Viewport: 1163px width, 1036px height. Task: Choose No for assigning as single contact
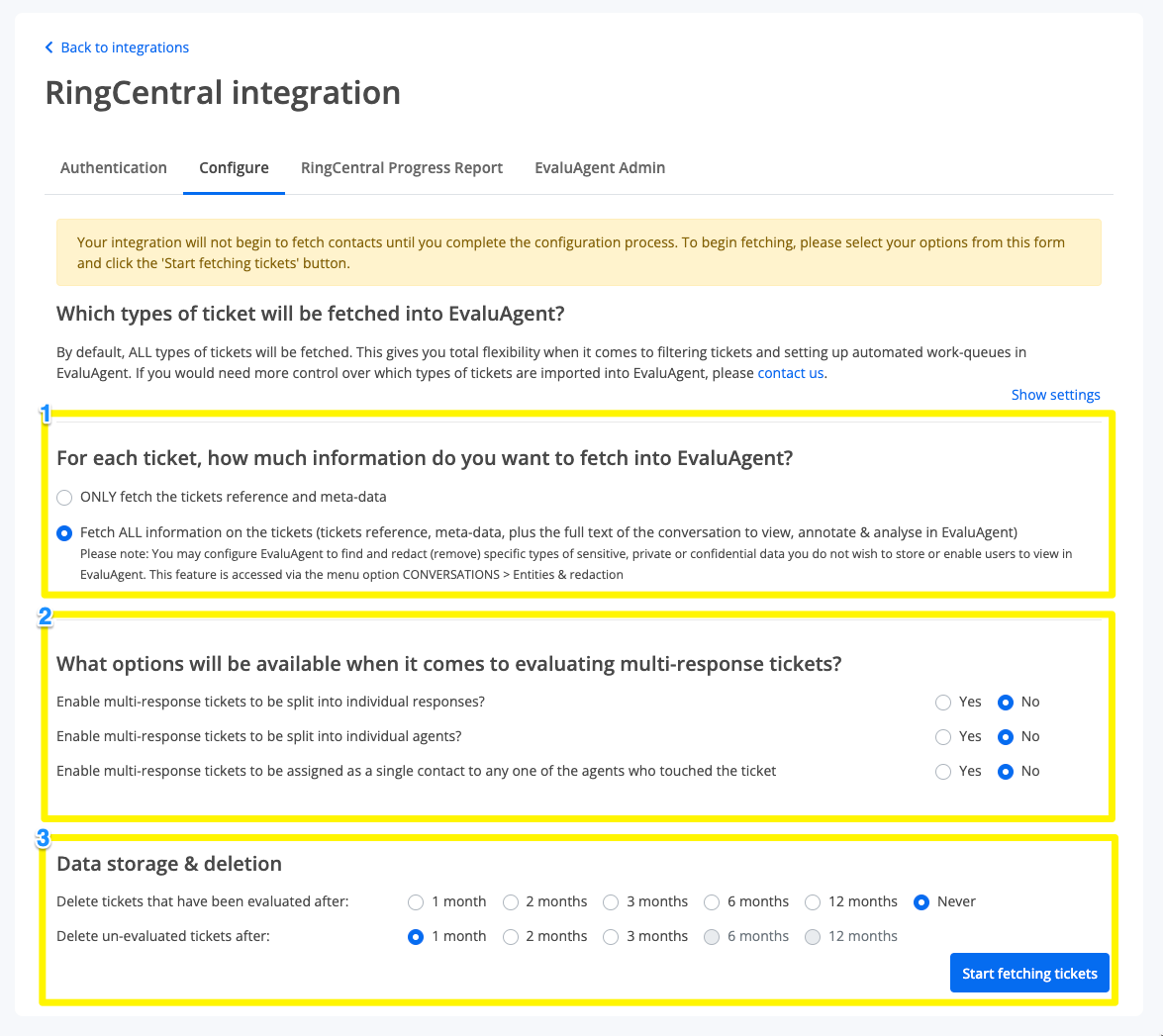(1005, 772)
